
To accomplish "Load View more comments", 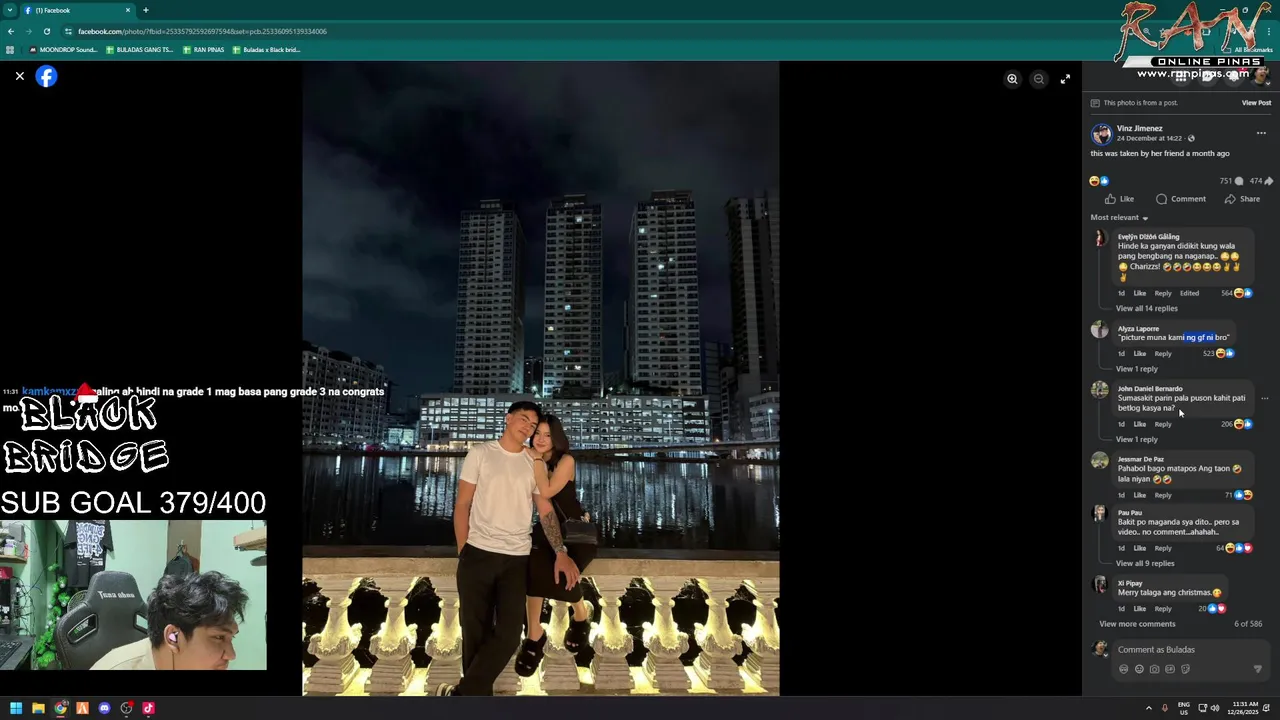I will [x=1137, y=624].
